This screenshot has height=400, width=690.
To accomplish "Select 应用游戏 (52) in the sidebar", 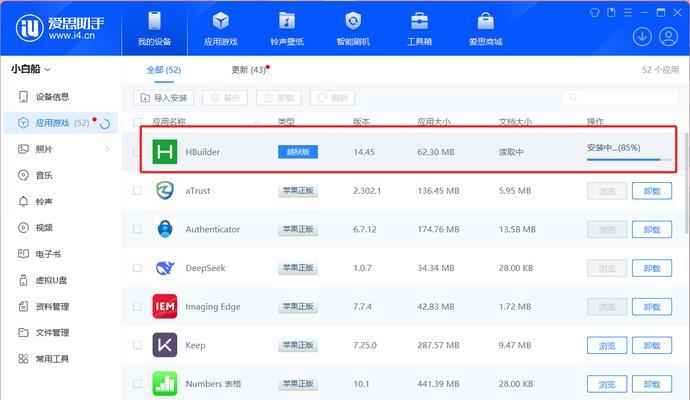I will (x=62, y=123).
